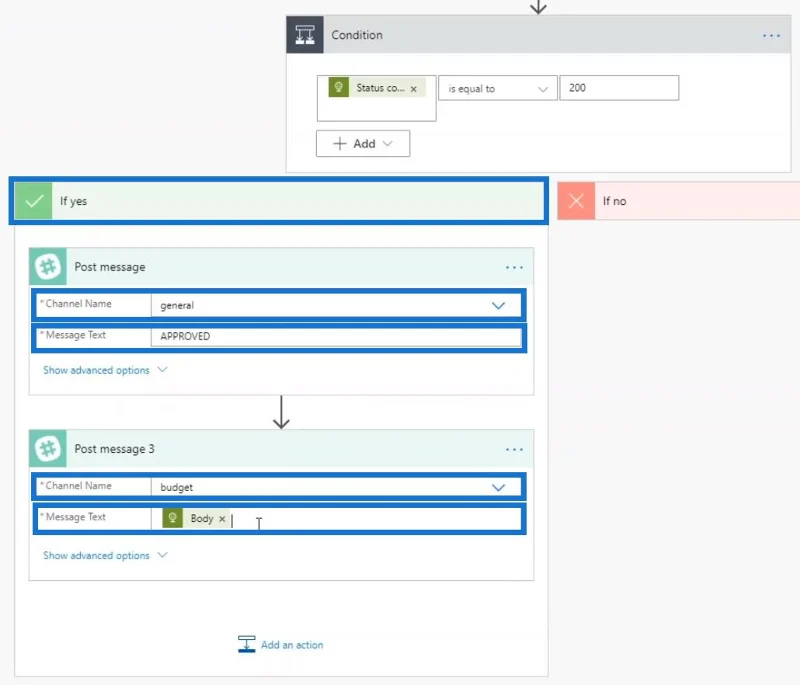The height and width of the screenshot is (685, 800).
Task: Click the Slack icon on Post message 3
Action: [48, 449]
